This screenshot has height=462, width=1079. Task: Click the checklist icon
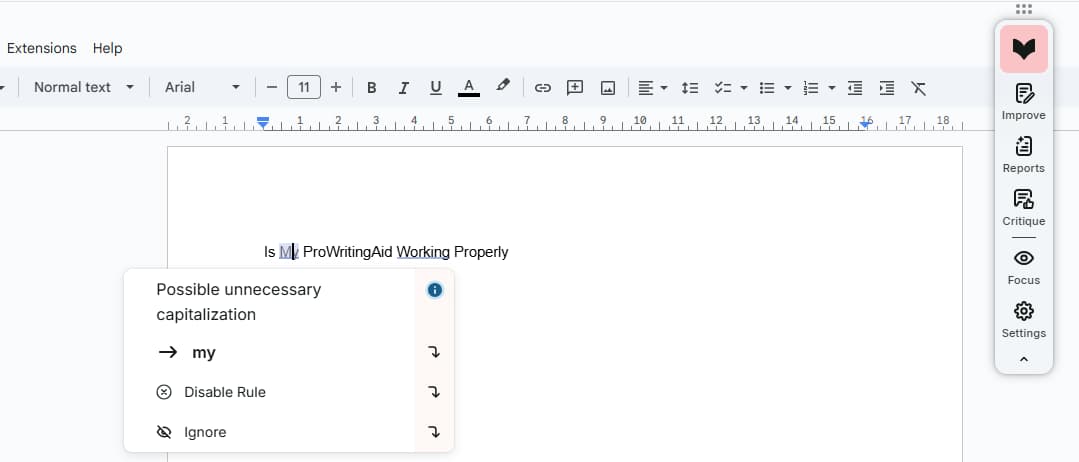pos(723,87)
